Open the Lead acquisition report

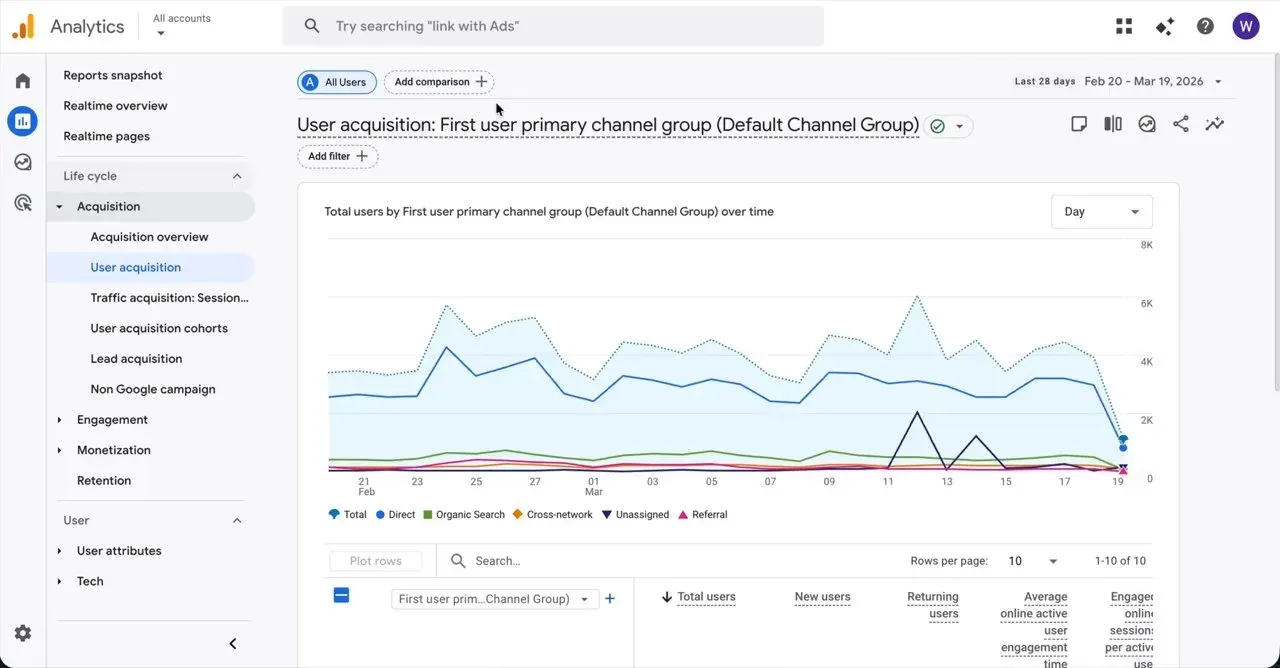136,359
